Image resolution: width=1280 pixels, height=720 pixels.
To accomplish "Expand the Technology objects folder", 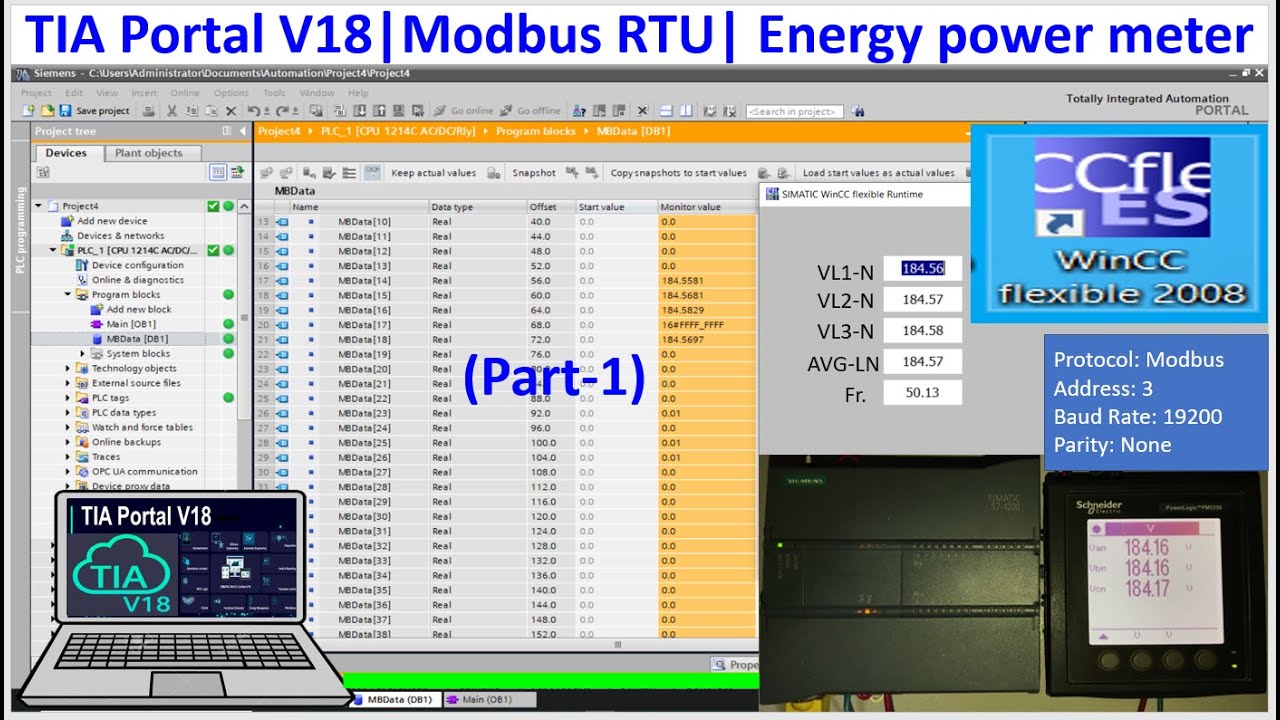I will 68,369.
